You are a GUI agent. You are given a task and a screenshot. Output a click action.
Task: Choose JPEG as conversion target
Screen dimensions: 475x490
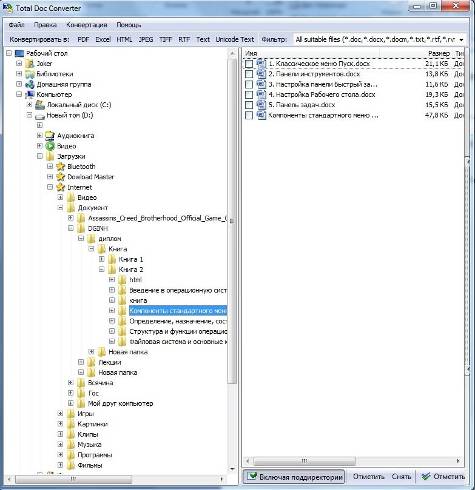tap(146, 39)
